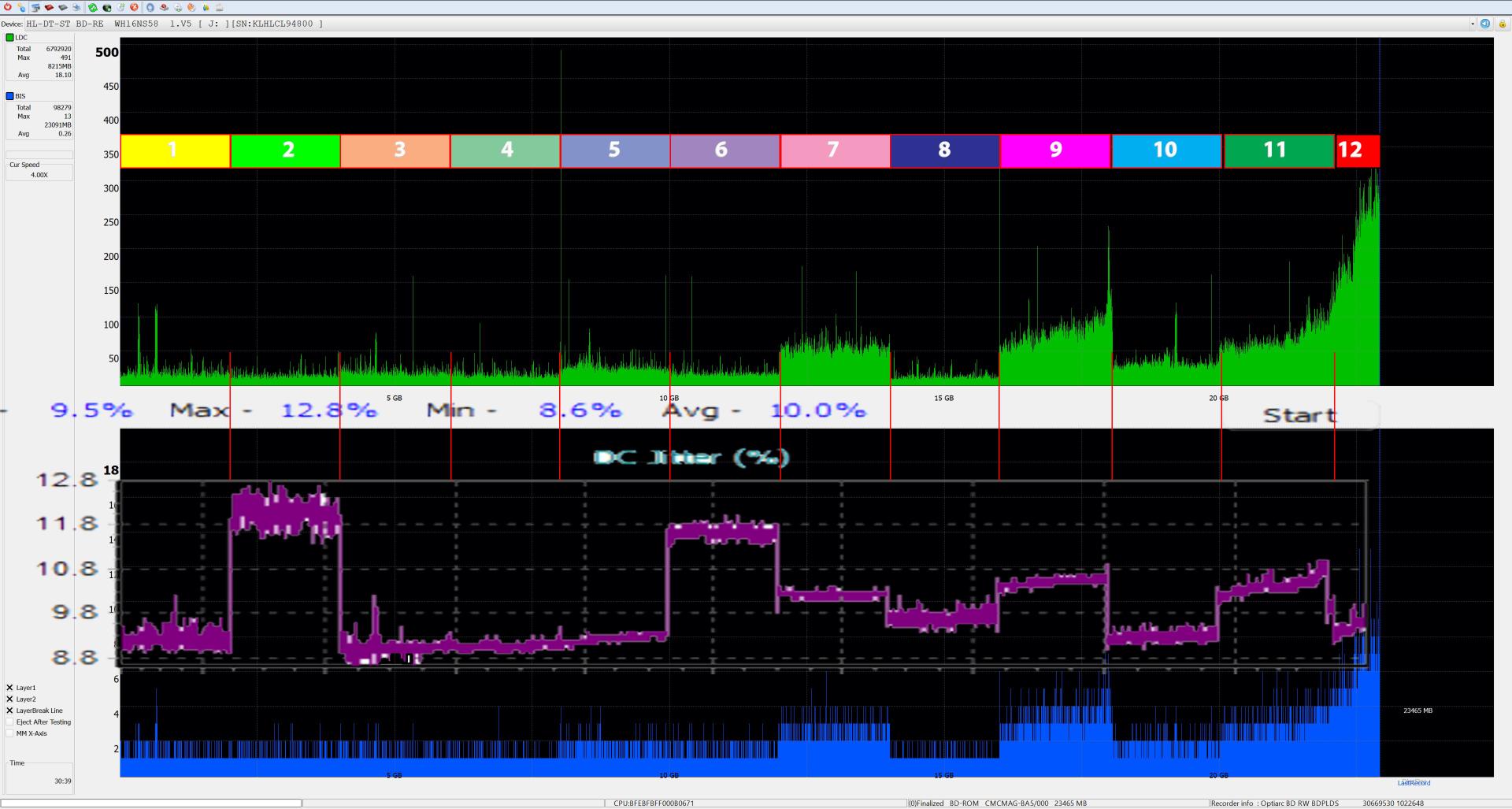Enable Eject After Testing option
The height and width of the screenshot is (809, 1512).
pyautogui.click(x=9, y=722)
